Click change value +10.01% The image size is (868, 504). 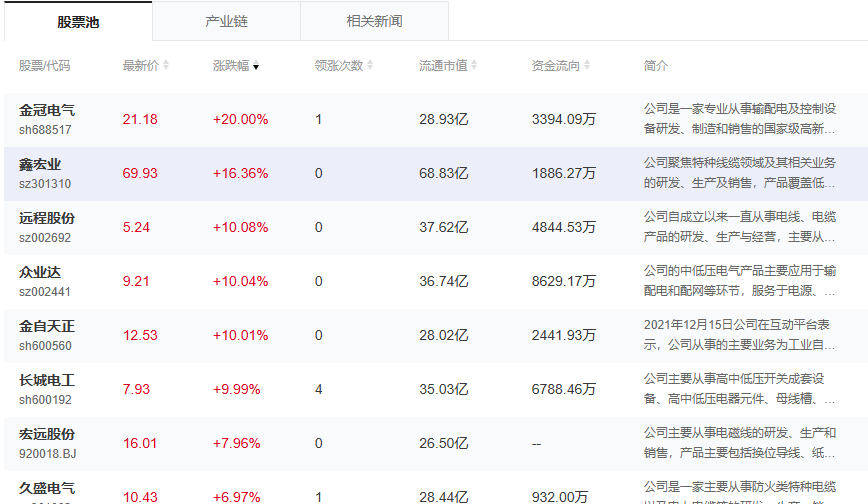pos(240,335)
